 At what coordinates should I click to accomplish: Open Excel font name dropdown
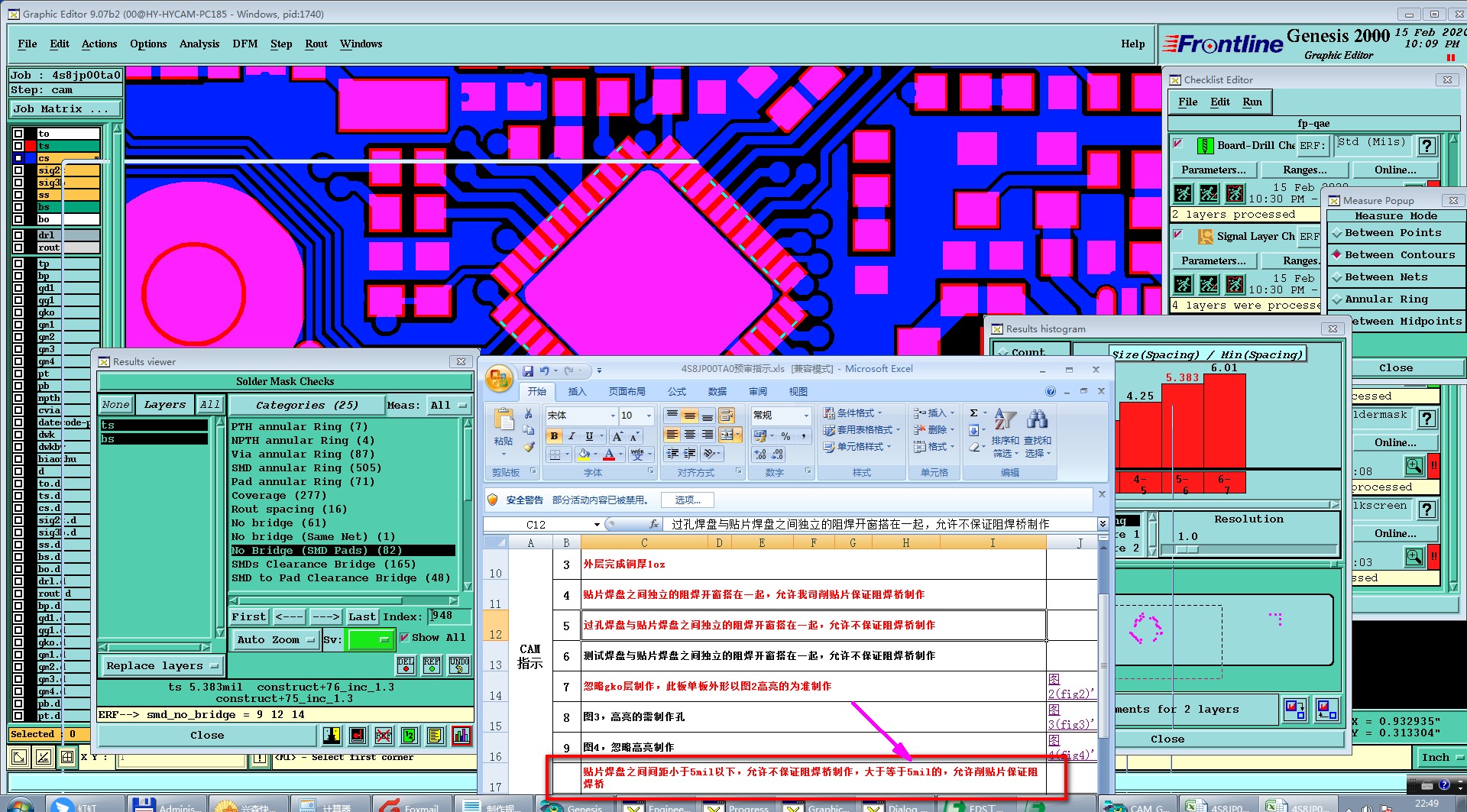[613, 416]
